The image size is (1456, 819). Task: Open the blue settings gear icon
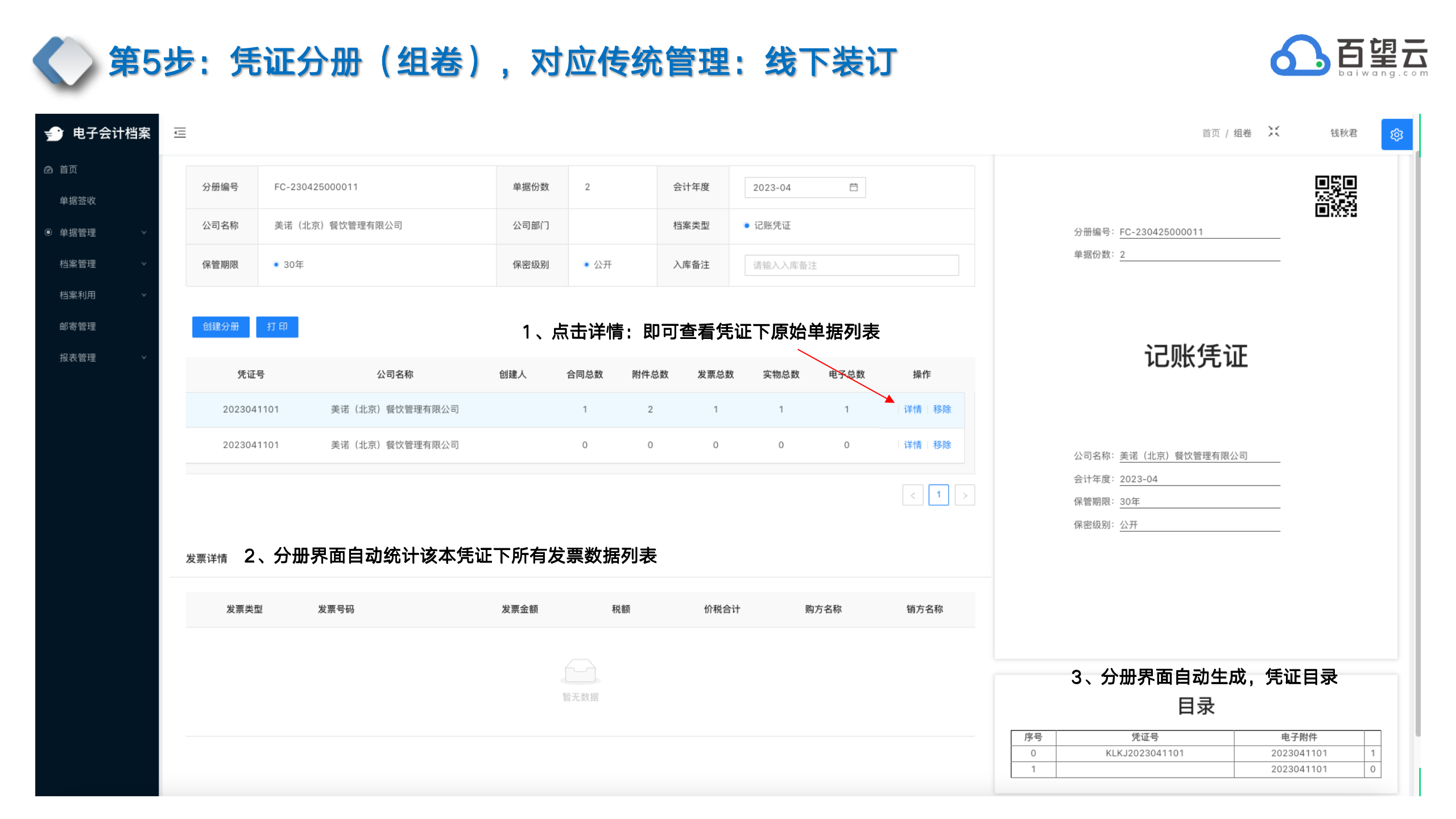(x=1396, y=135)
